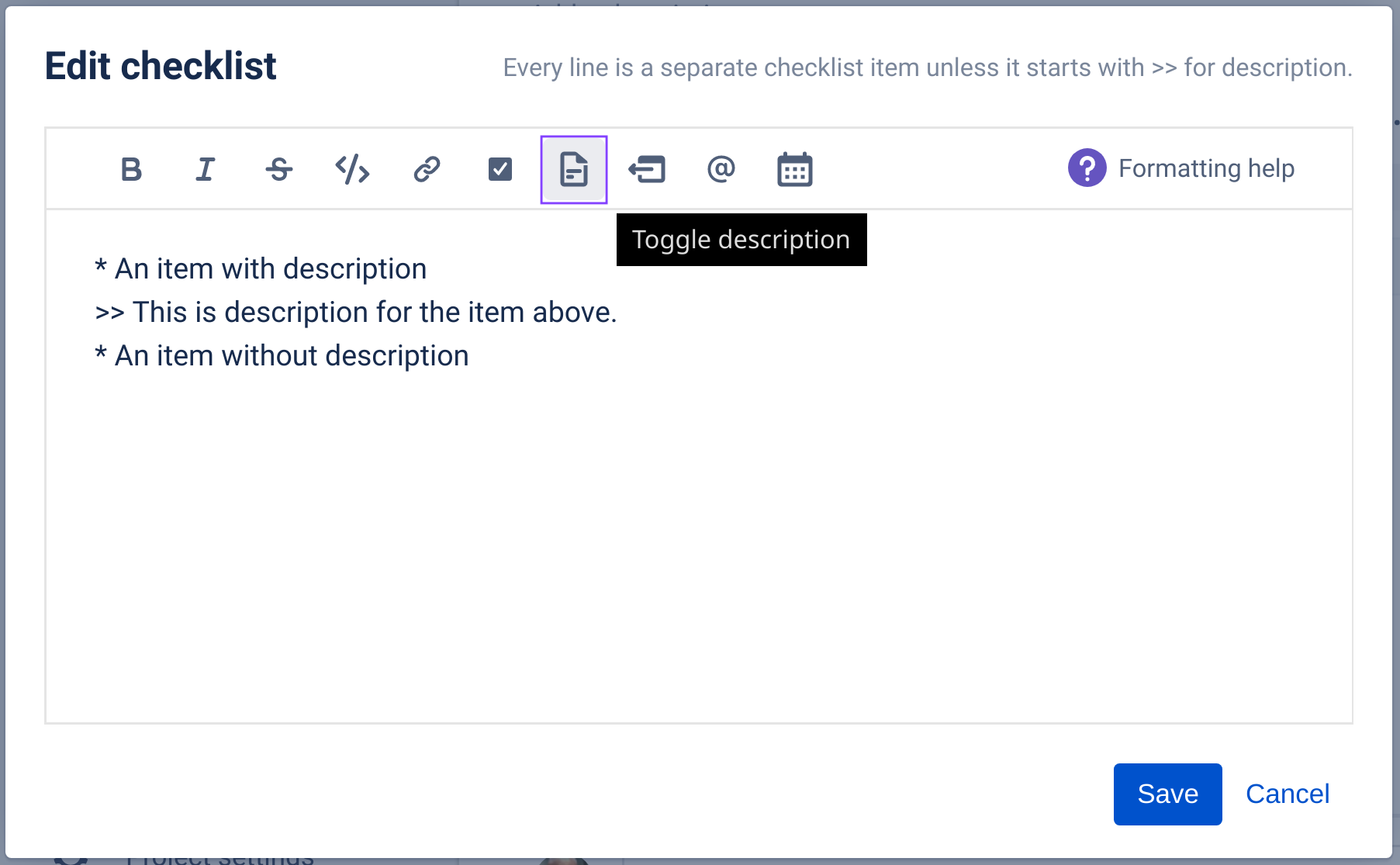
Task: Mention a user with the @ icon
Action: (721, 169)
